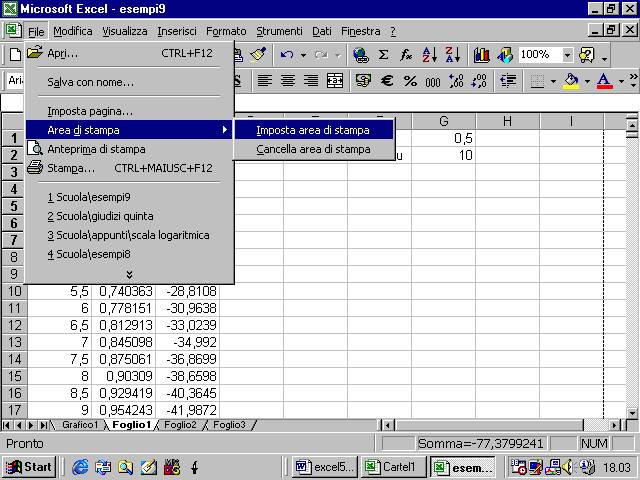The height and width of the screenshot is (480, 640).
Task: Select row header 12
Action: pyautogui.click(x=14, y=325)
